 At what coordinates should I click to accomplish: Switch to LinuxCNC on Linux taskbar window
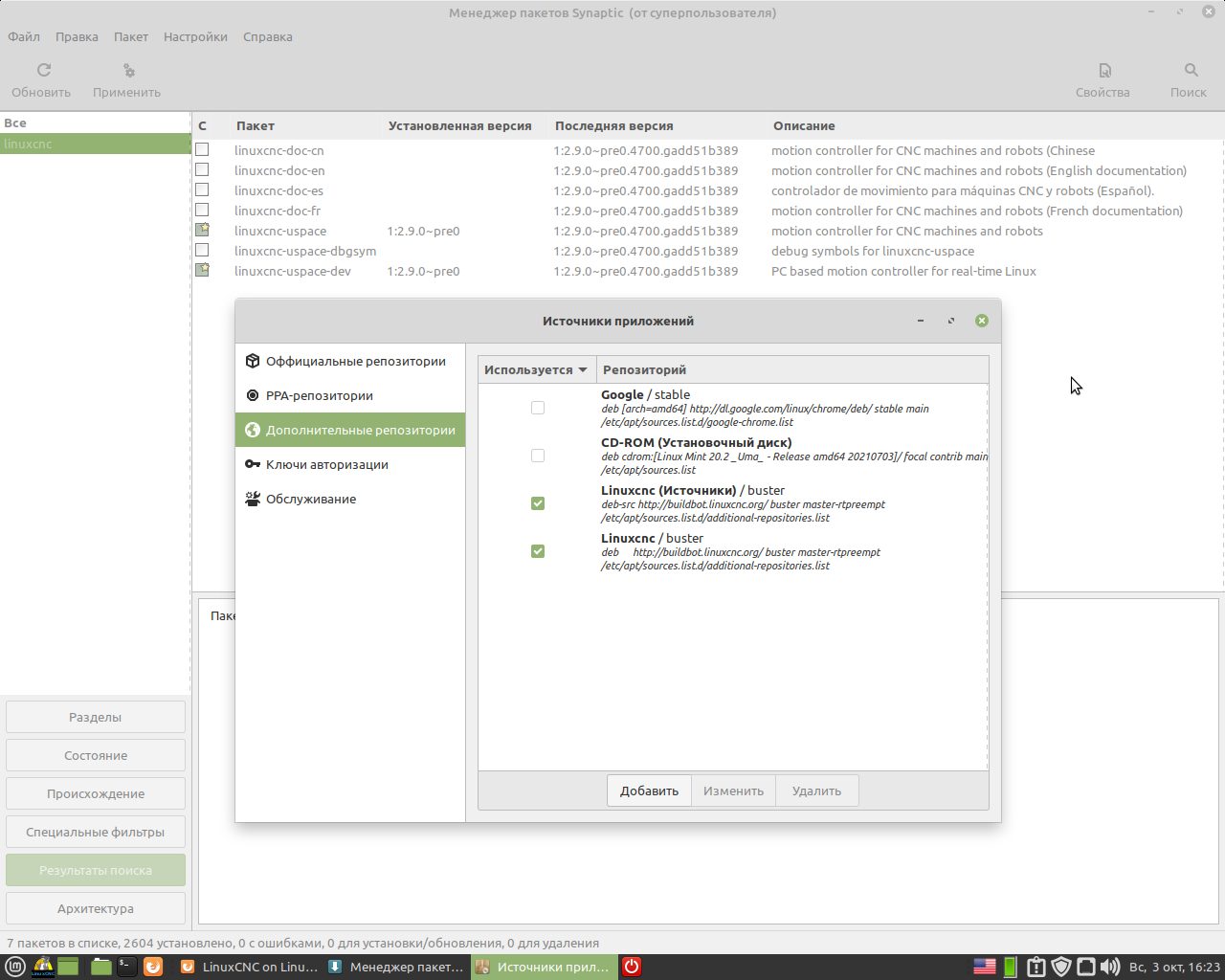[249, 967]
